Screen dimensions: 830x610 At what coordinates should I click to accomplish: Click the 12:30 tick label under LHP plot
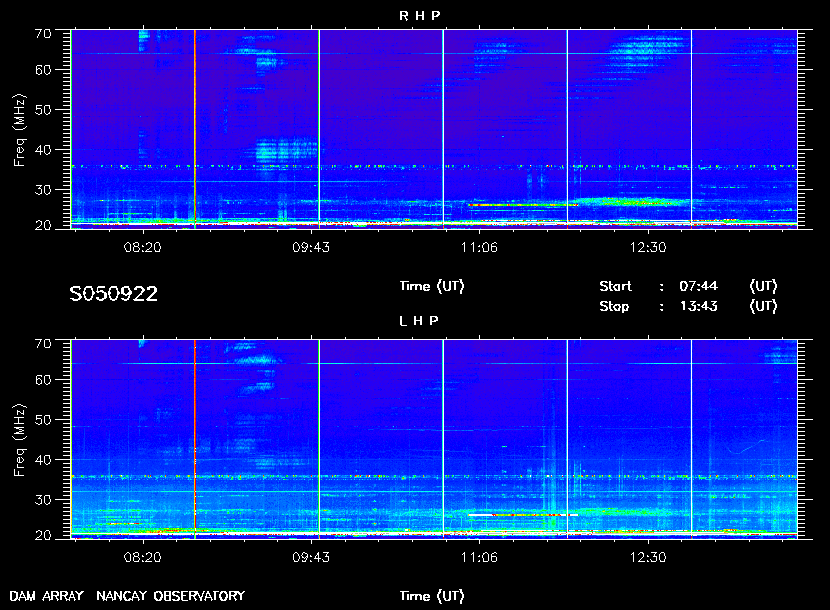[648, 558]
